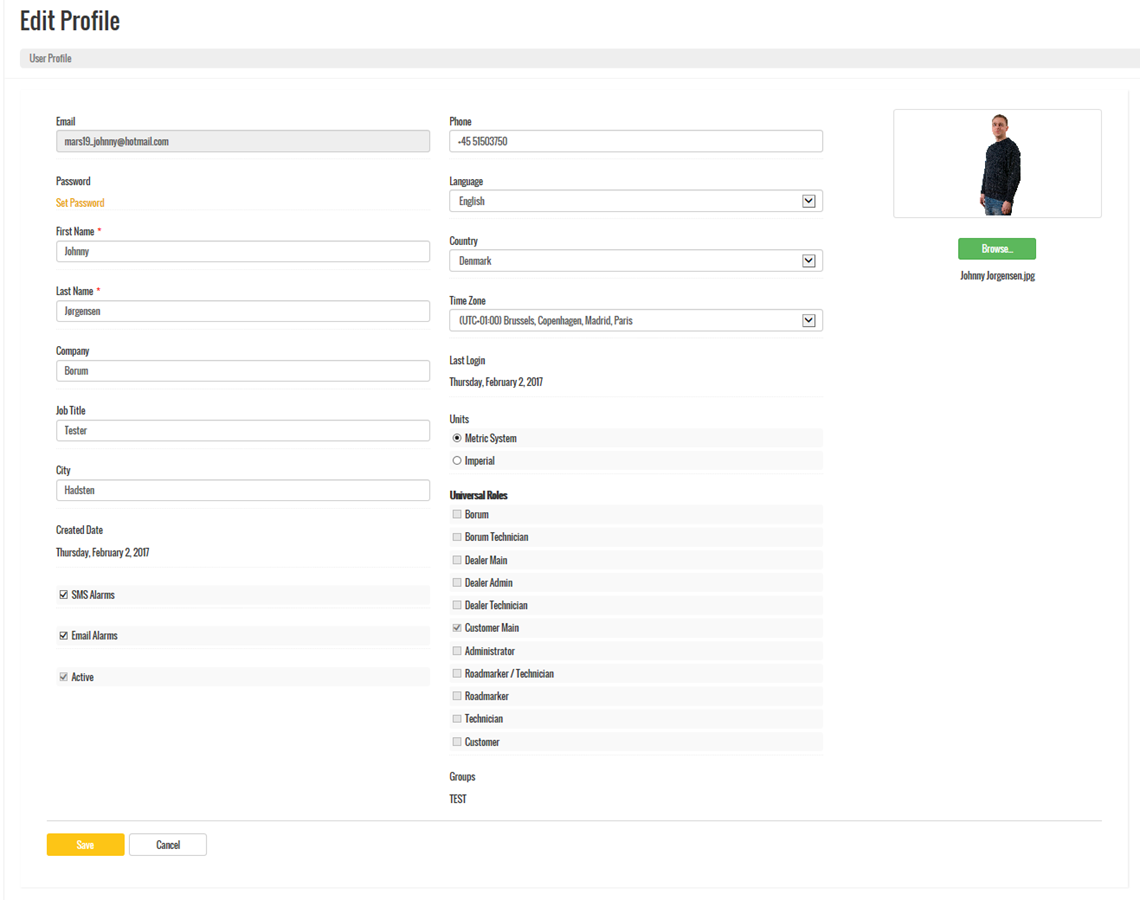Click the Cancel button
This screenshot has width=1140, height=900.
(168, 845)
